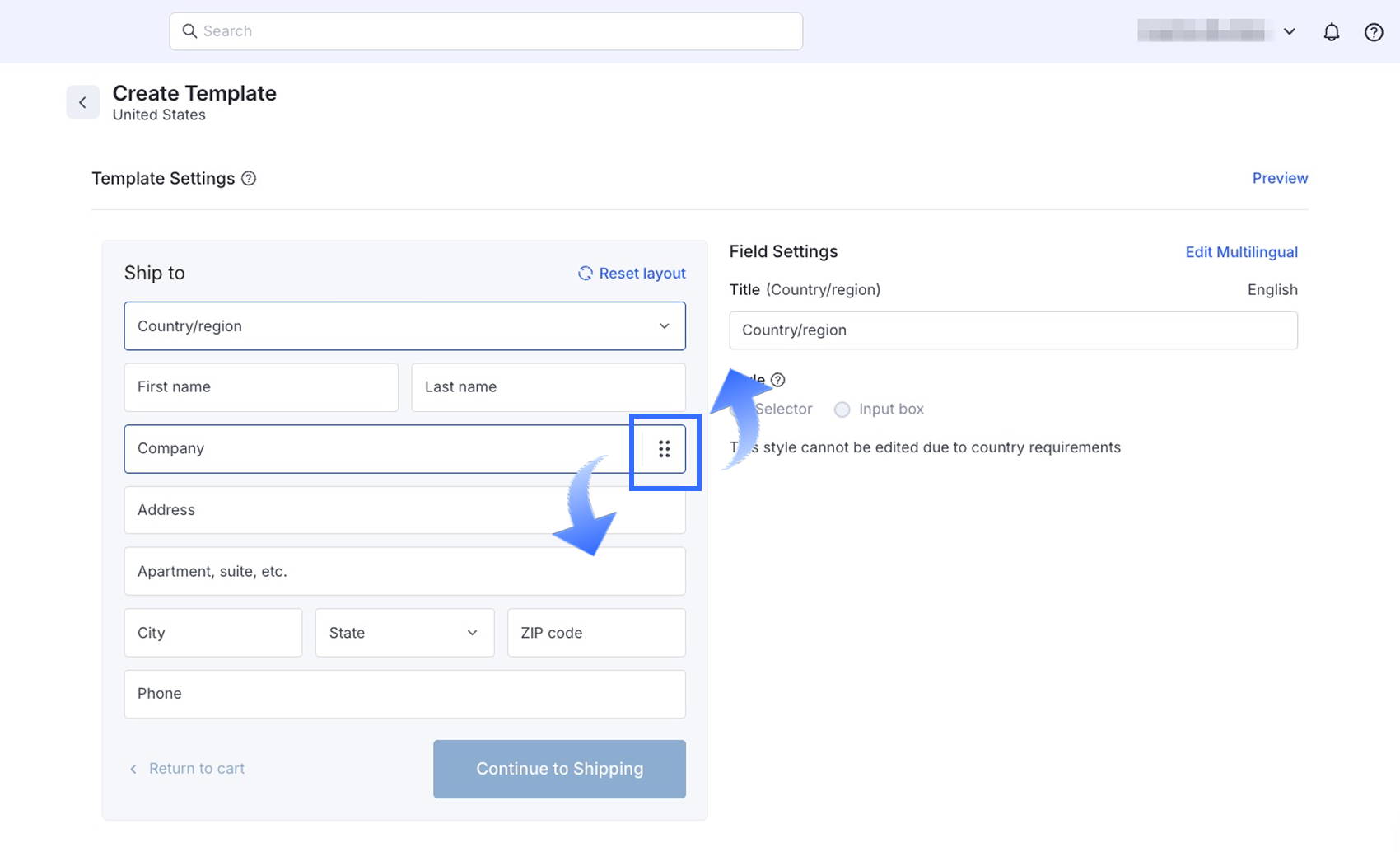Click the Preview link
1400x852 pixels.
1279,178
